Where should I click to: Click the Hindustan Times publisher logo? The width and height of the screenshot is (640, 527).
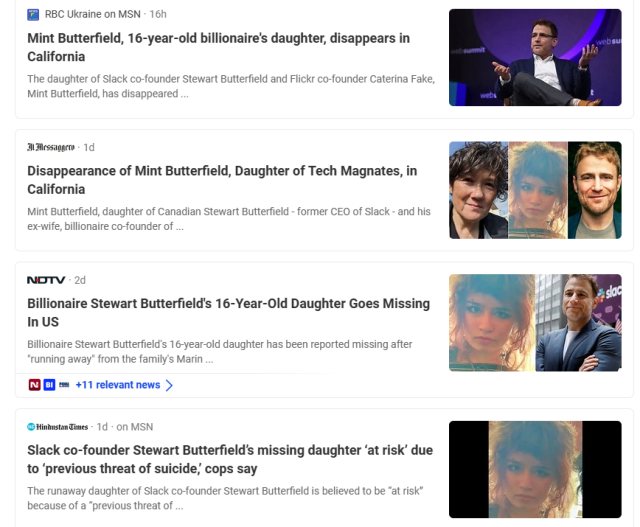[x=58, y=427]
